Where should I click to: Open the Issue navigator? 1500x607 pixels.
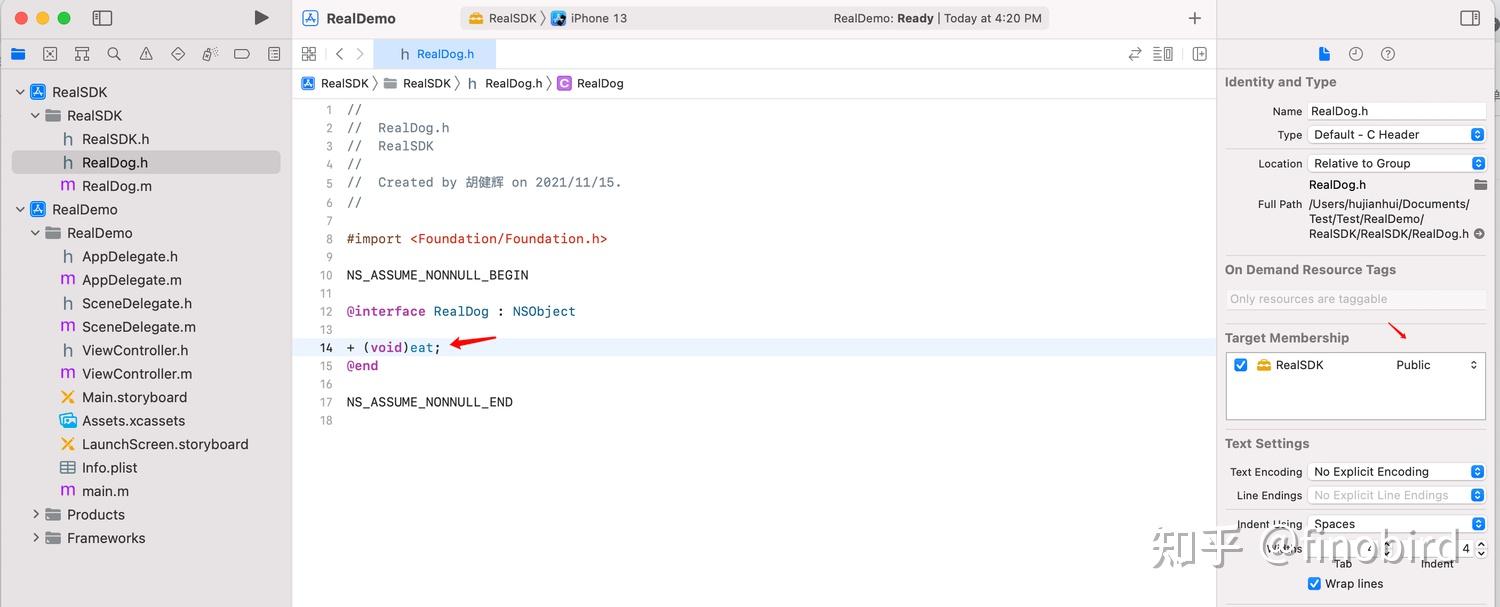pos(146,54)
